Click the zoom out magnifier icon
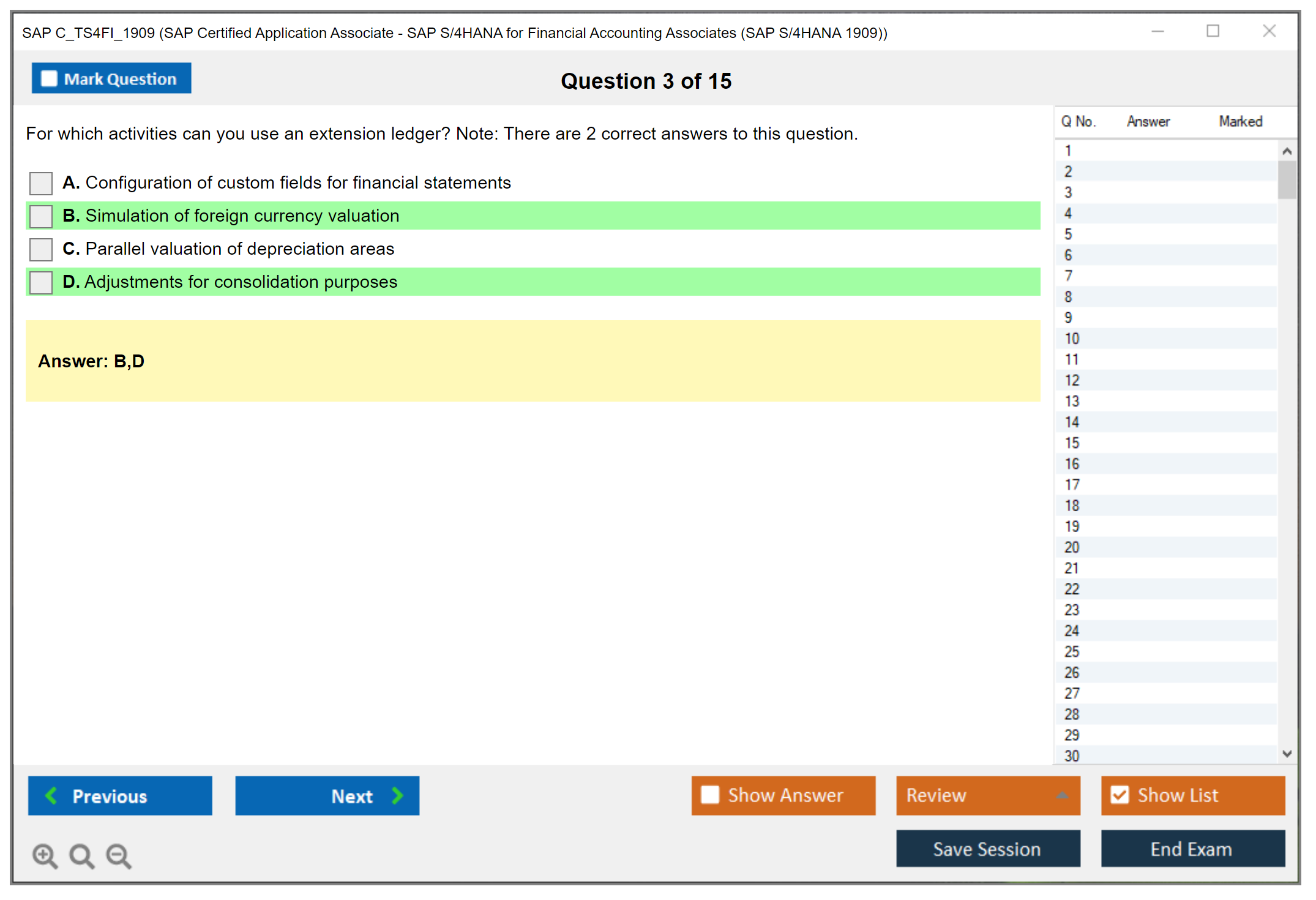The image size is (1316, 900). (119, 855)
